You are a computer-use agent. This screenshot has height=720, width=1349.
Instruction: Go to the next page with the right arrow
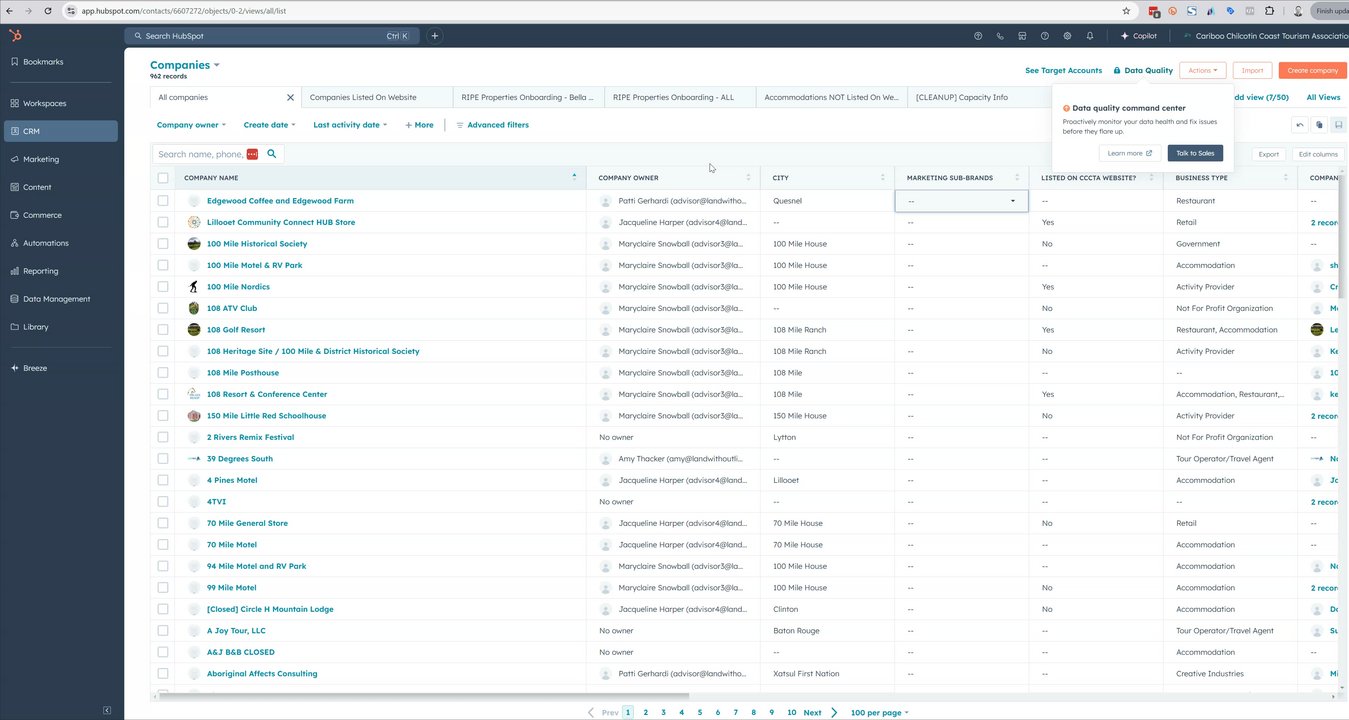click(834, 713)
